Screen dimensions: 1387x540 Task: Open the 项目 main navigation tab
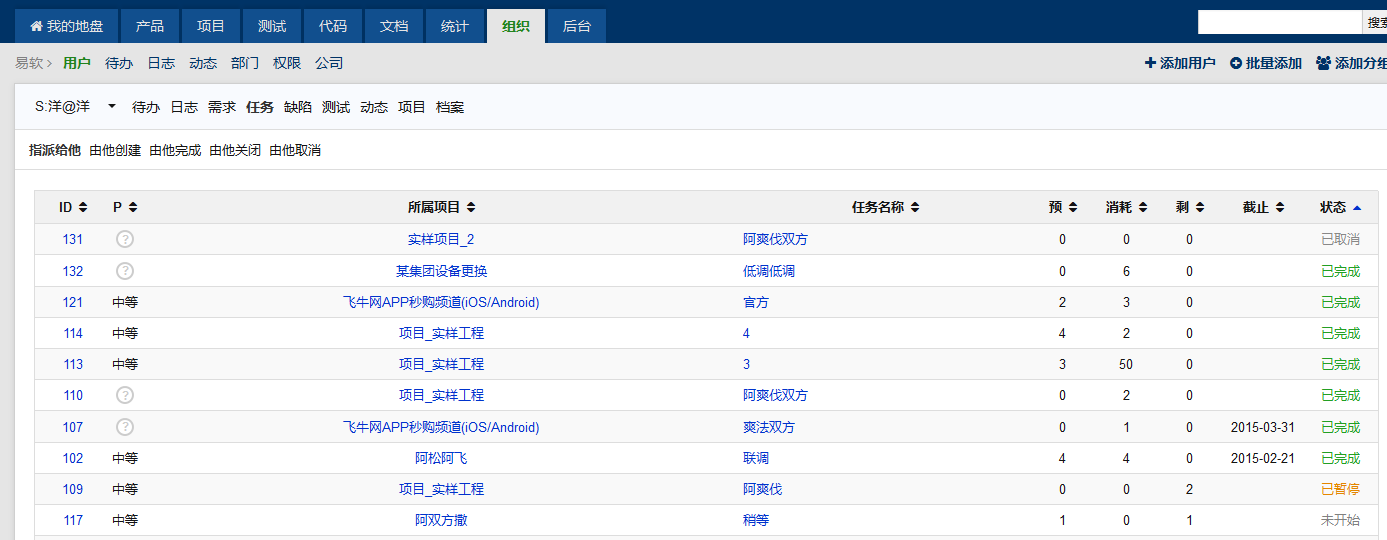pos(211,26)
